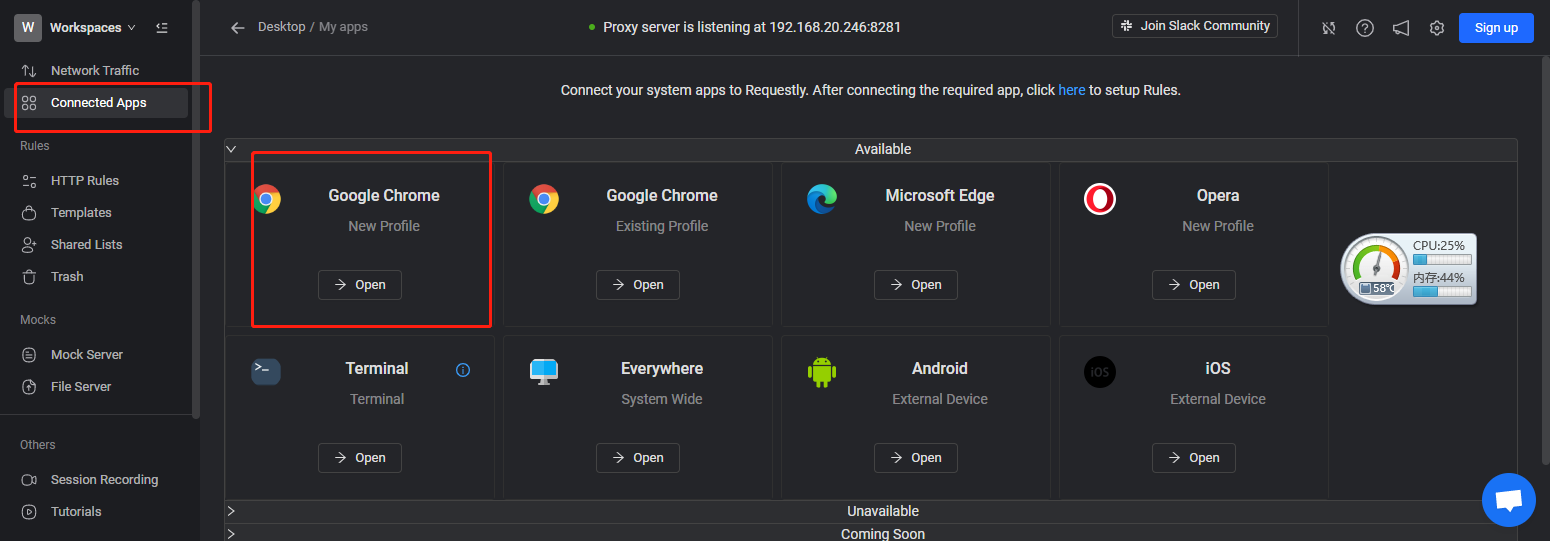Open Google Chrome with New Profile
Image resolution: width=1550 pixels, height=541 pixels.
360,285
